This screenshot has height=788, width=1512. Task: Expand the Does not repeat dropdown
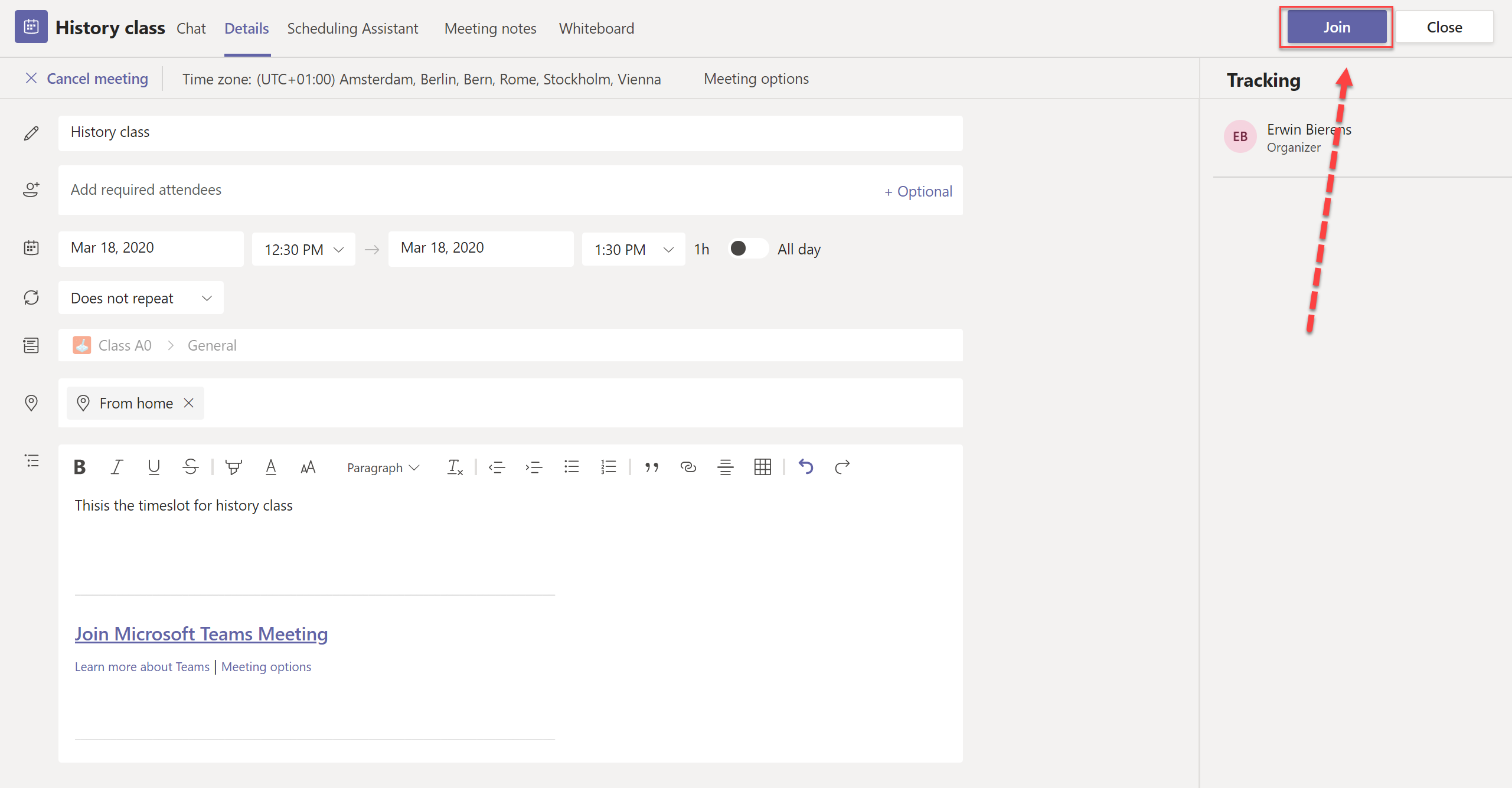141,298
